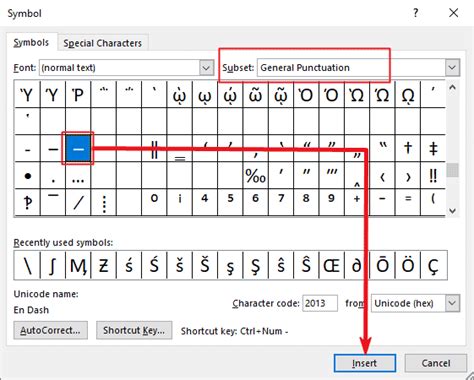Open the Special Characters tab
This screenshot has height=380, width=474.
[x=103, y=43]
